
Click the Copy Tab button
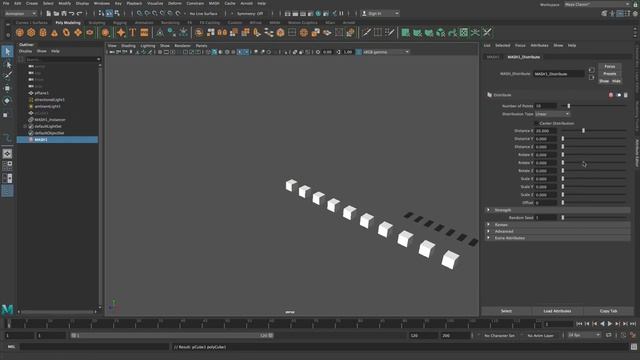pyautogui.click(x=608, y=311)
